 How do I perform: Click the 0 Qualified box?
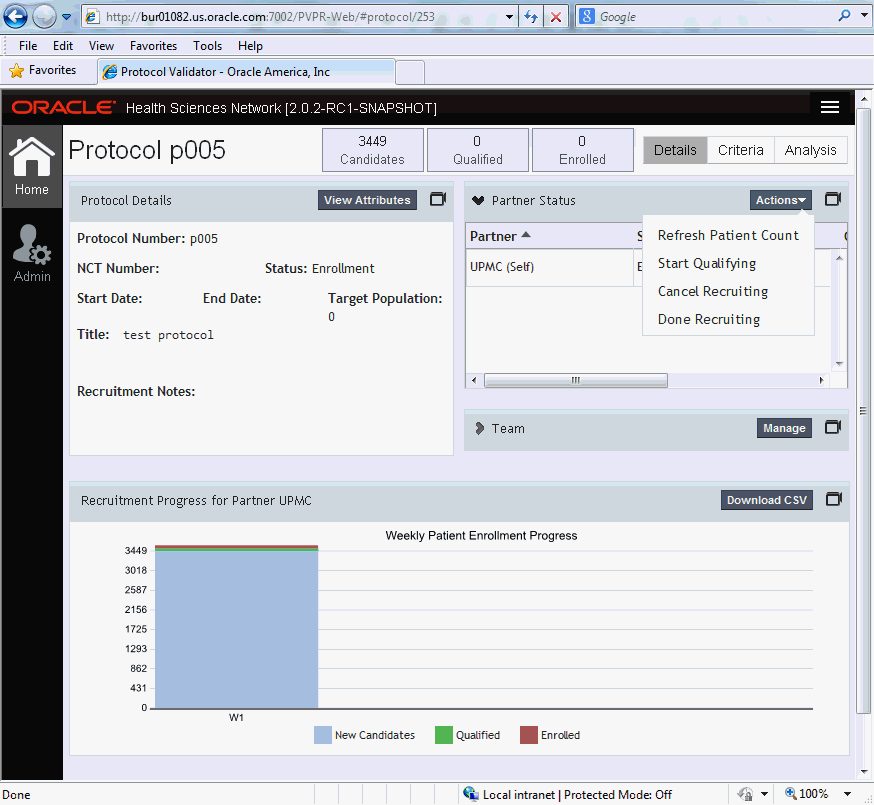(x=478, y=150)
